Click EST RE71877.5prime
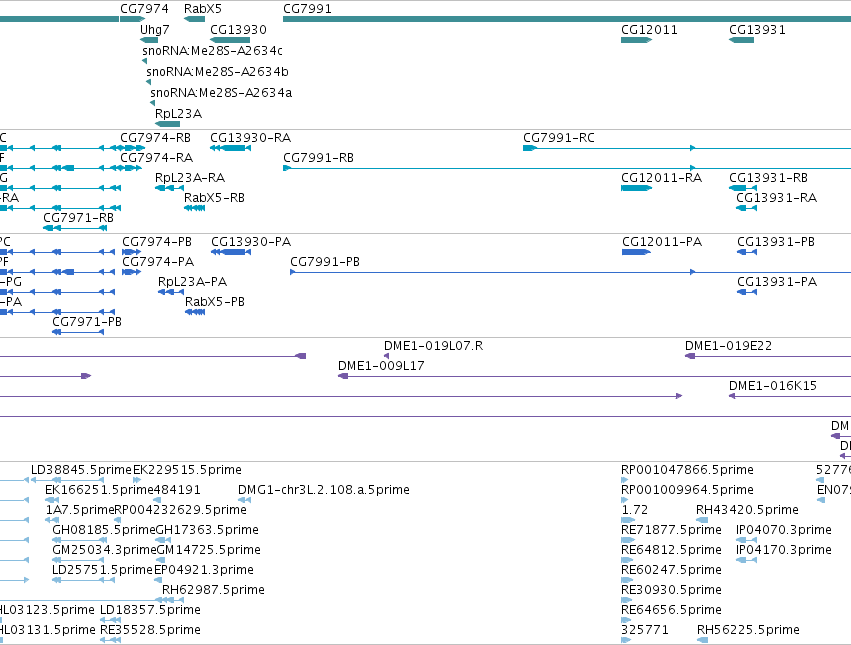851x645 pixels. (671, 530)
